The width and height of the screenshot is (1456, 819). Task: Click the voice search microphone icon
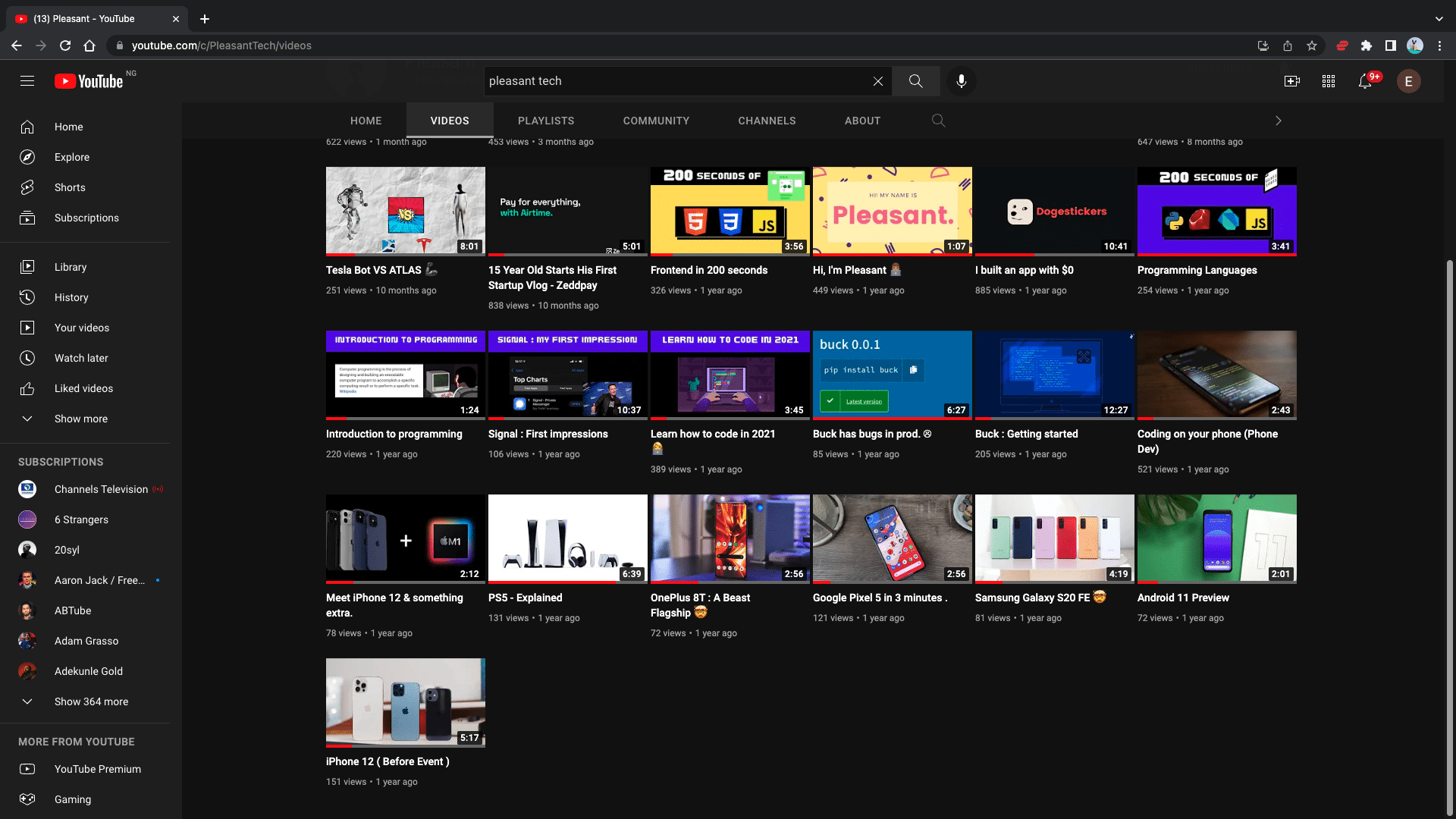pos(961,81)
